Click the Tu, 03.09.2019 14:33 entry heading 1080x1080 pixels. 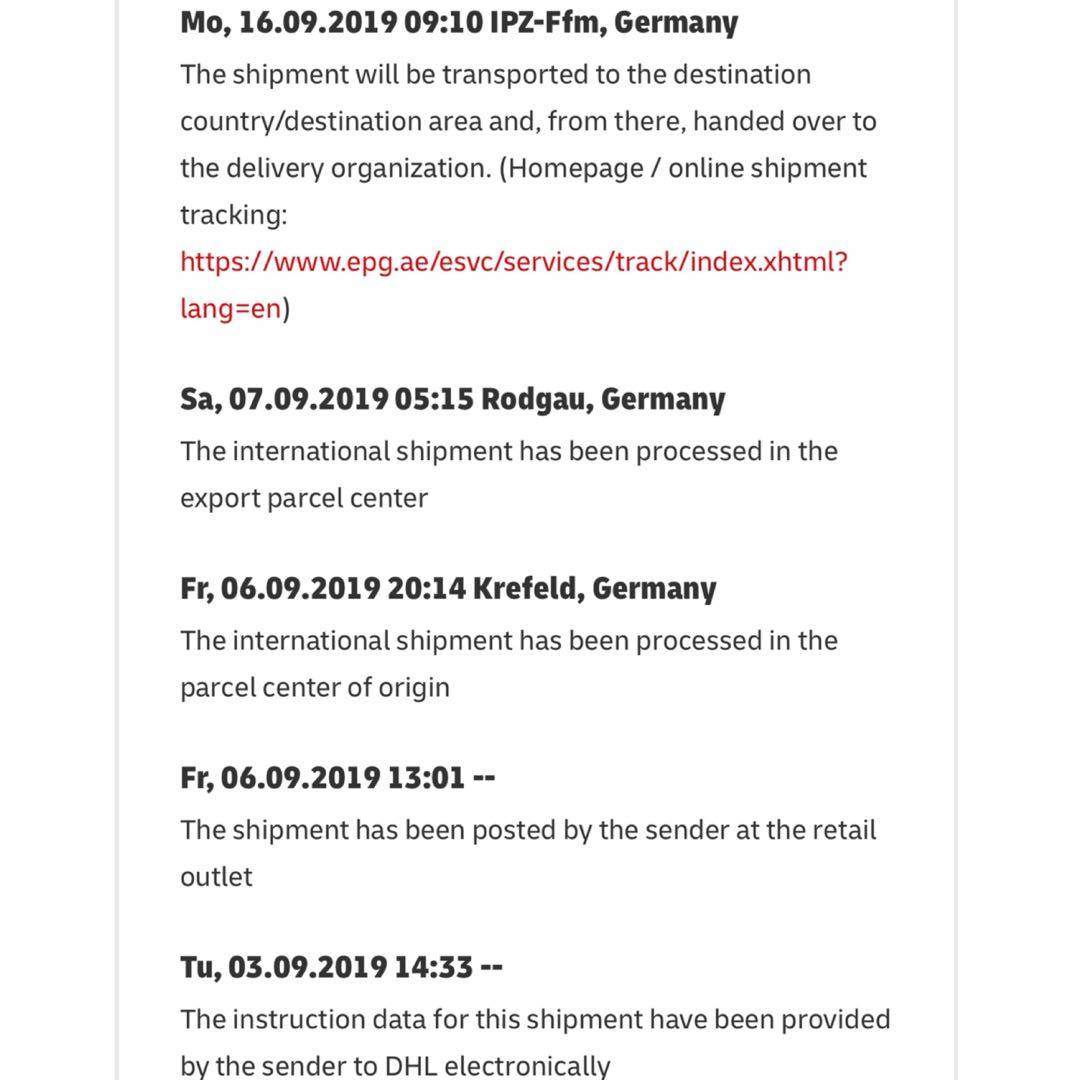pos(341,967)
